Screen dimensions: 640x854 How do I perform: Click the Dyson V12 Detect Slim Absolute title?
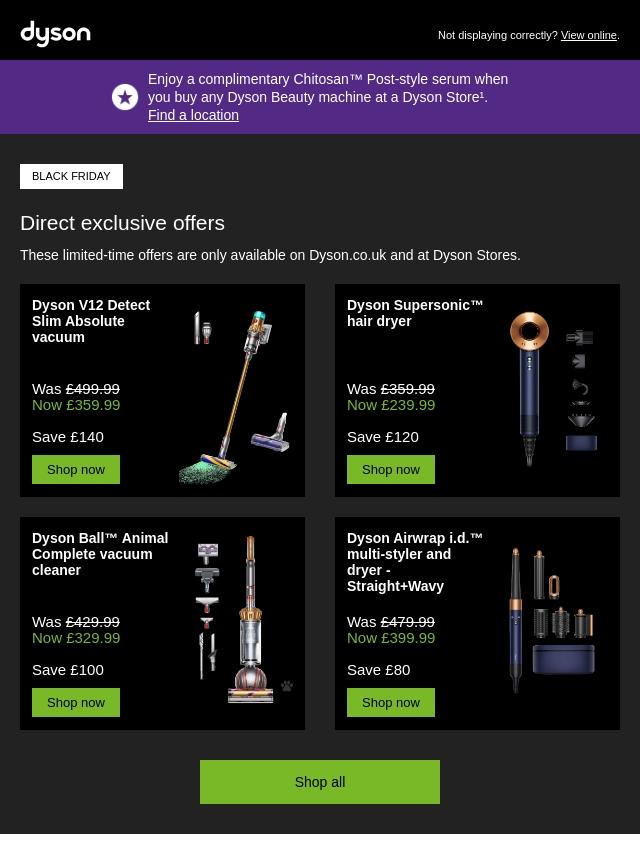[91, 321]
